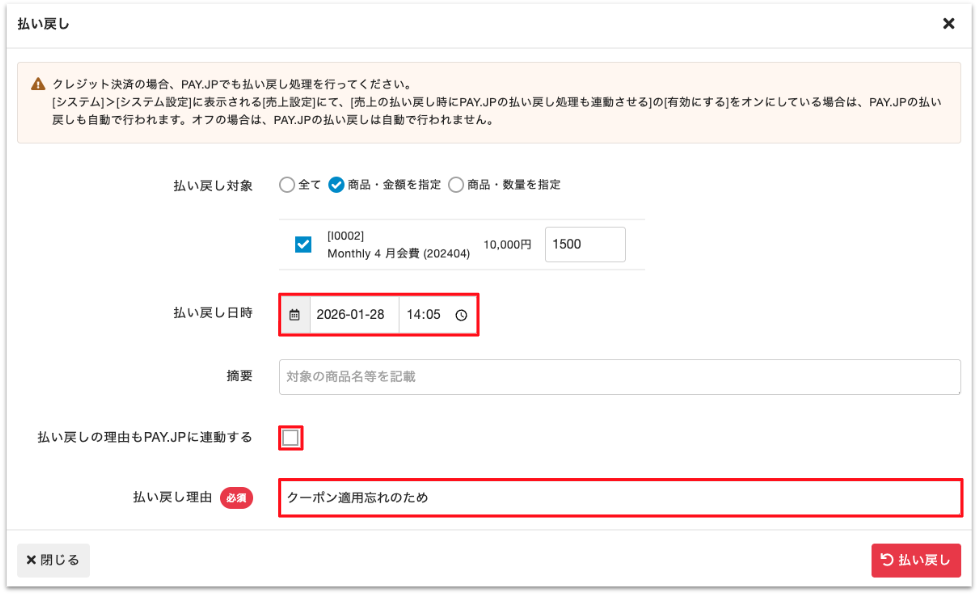Uncheck the [I0002] Monthly 4月会費 item checkbox

click(x=303, y=245)
